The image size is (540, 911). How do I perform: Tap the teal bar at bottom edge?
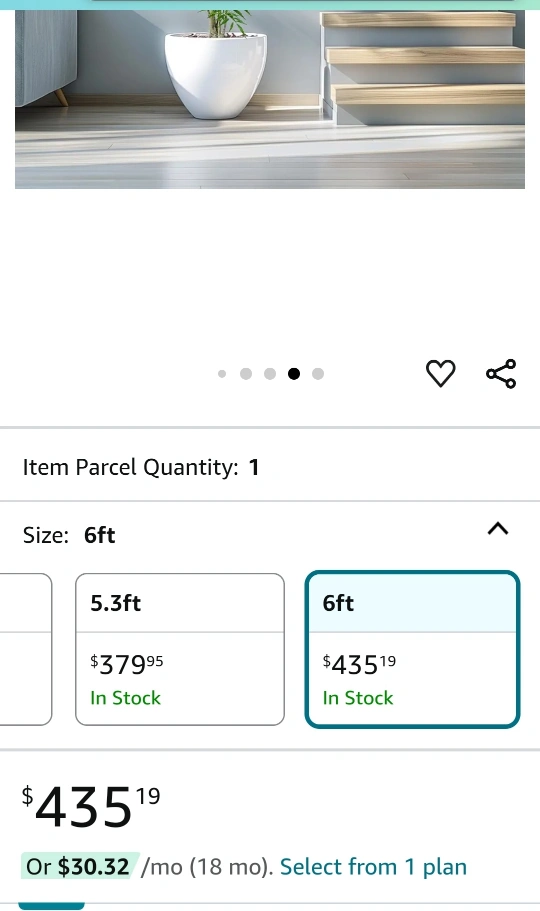point(51,906)
